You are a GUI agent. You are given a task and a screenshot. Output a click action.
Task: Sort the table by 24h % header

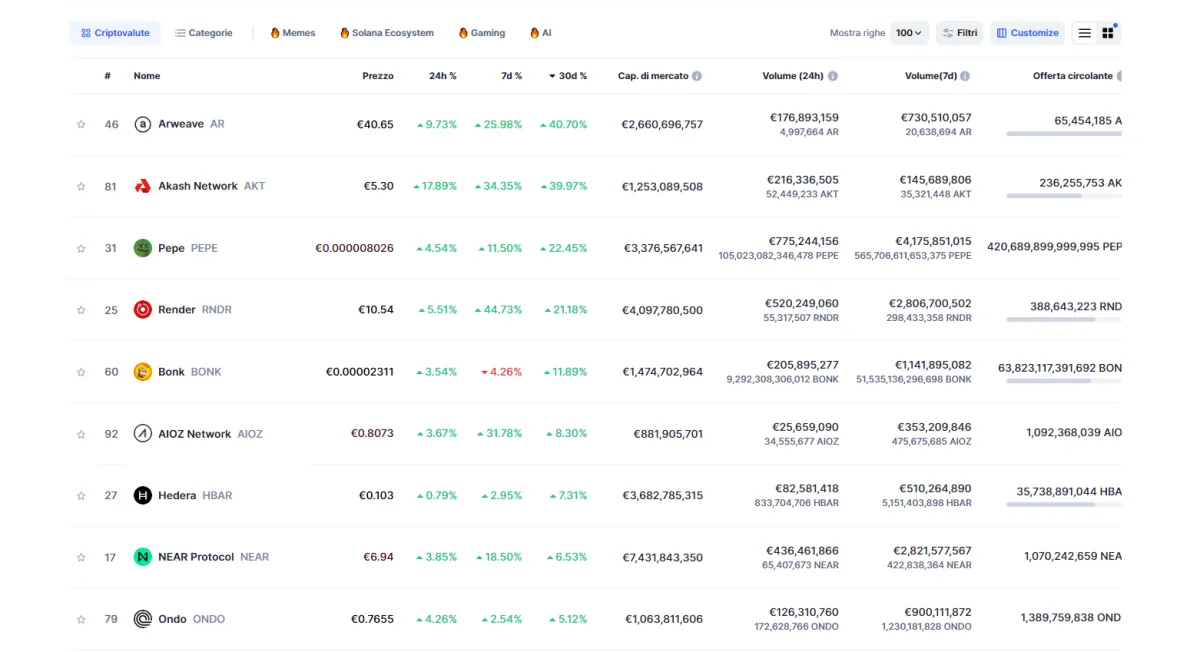click(x=443, y=76)
